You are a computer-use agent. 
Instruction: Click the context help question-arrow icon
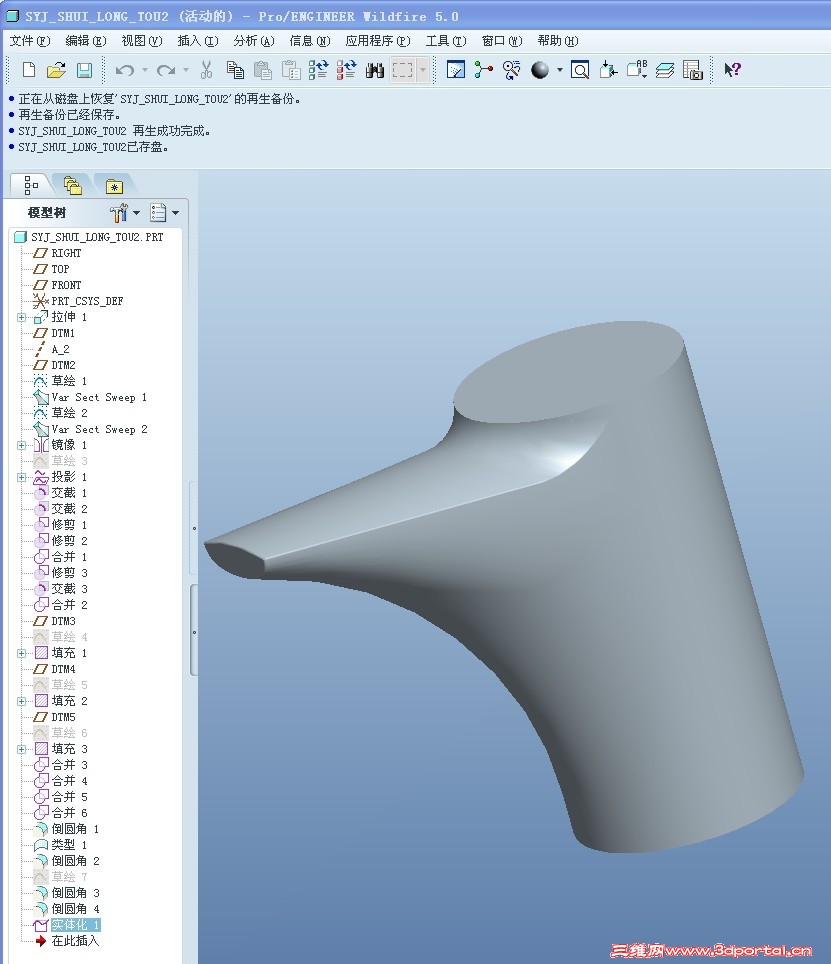(732, 69)
